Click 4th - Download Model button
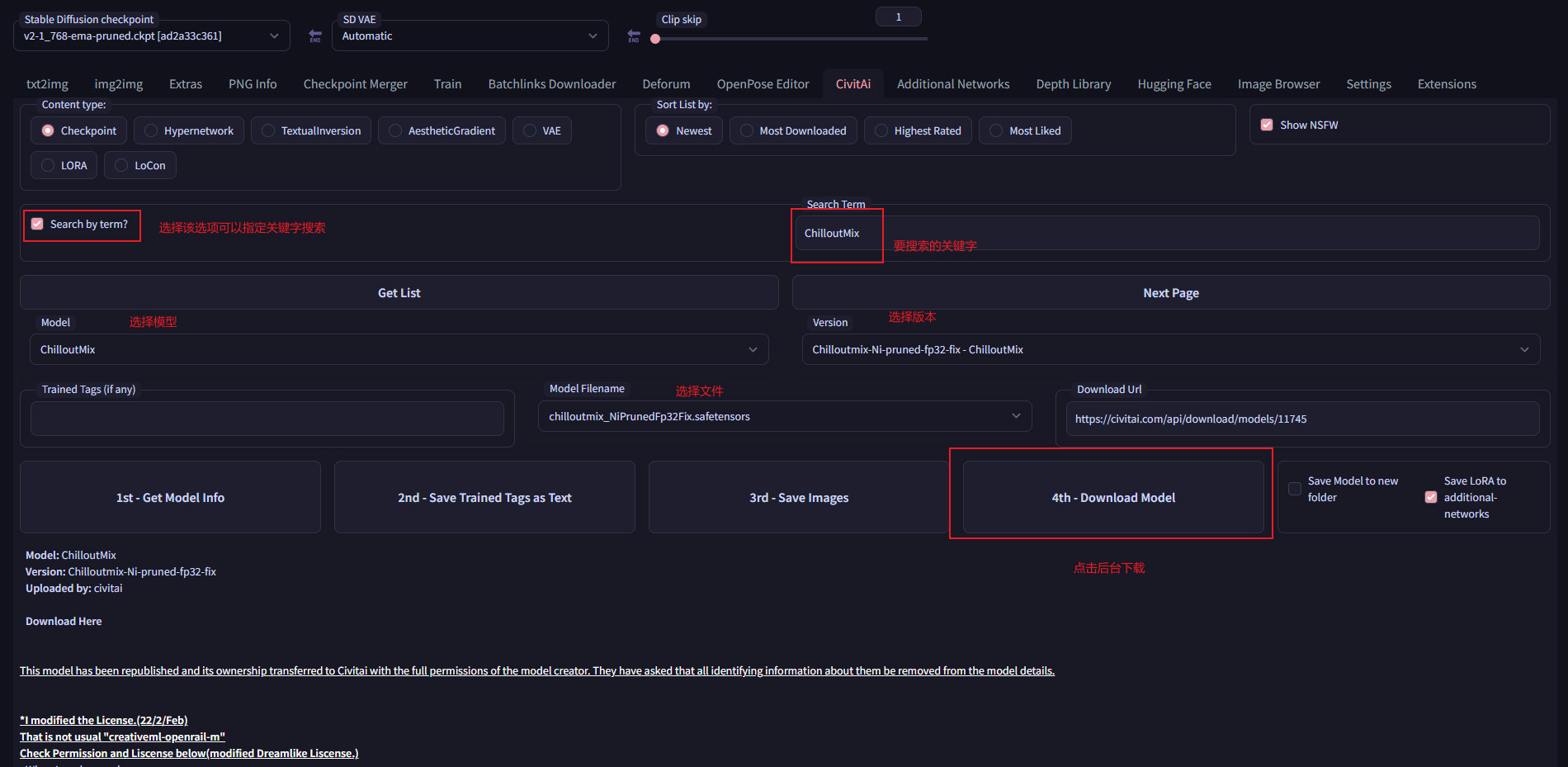The width and height of the screenshot is (1568, 767). [1113, 498]
